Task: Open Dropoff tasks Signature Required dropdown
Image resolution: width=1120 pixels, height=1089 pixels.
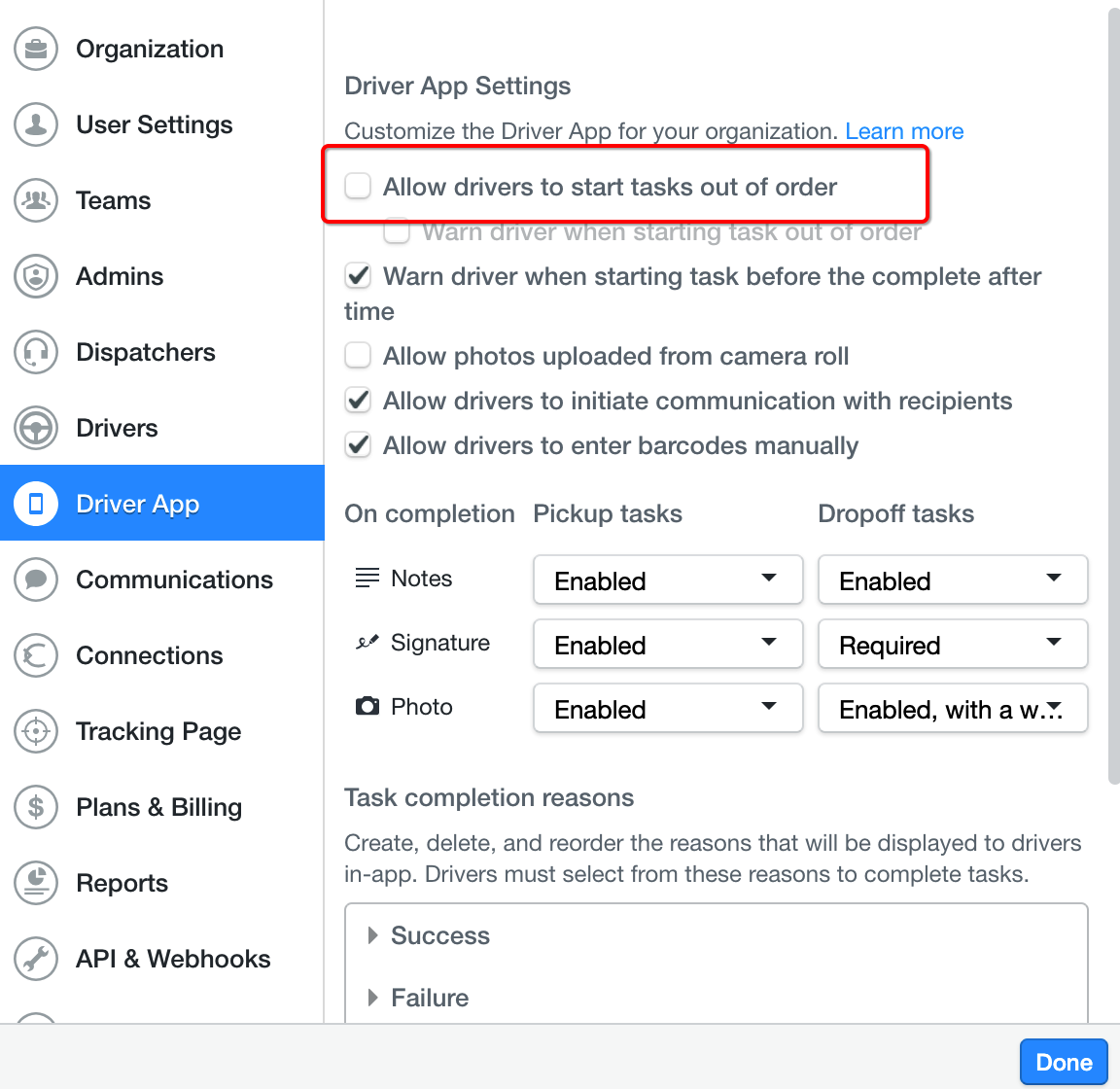Action: tap(953, 644)
